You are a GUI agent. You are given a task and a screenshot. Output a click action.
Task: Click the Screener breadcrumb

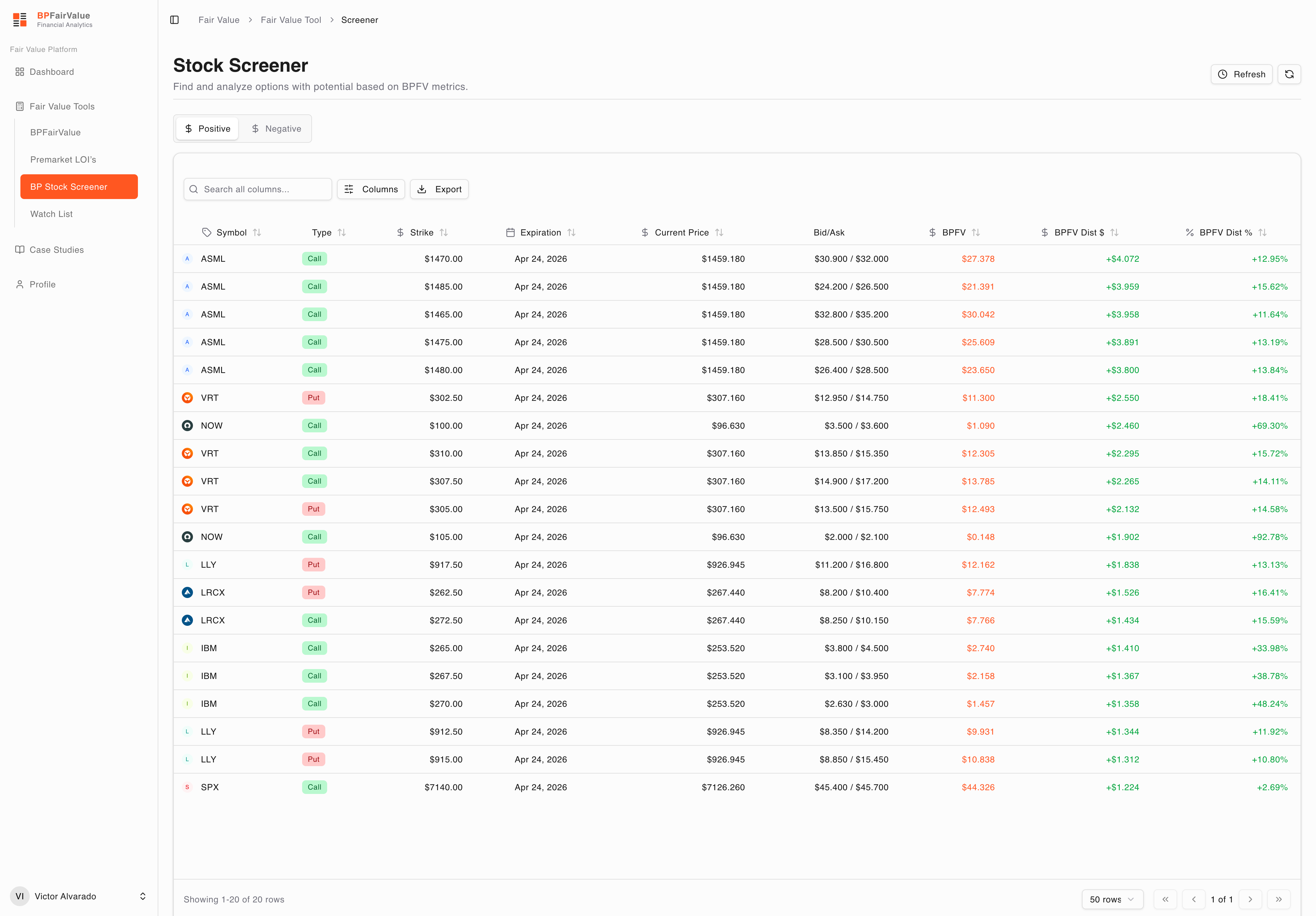[360, 20]
